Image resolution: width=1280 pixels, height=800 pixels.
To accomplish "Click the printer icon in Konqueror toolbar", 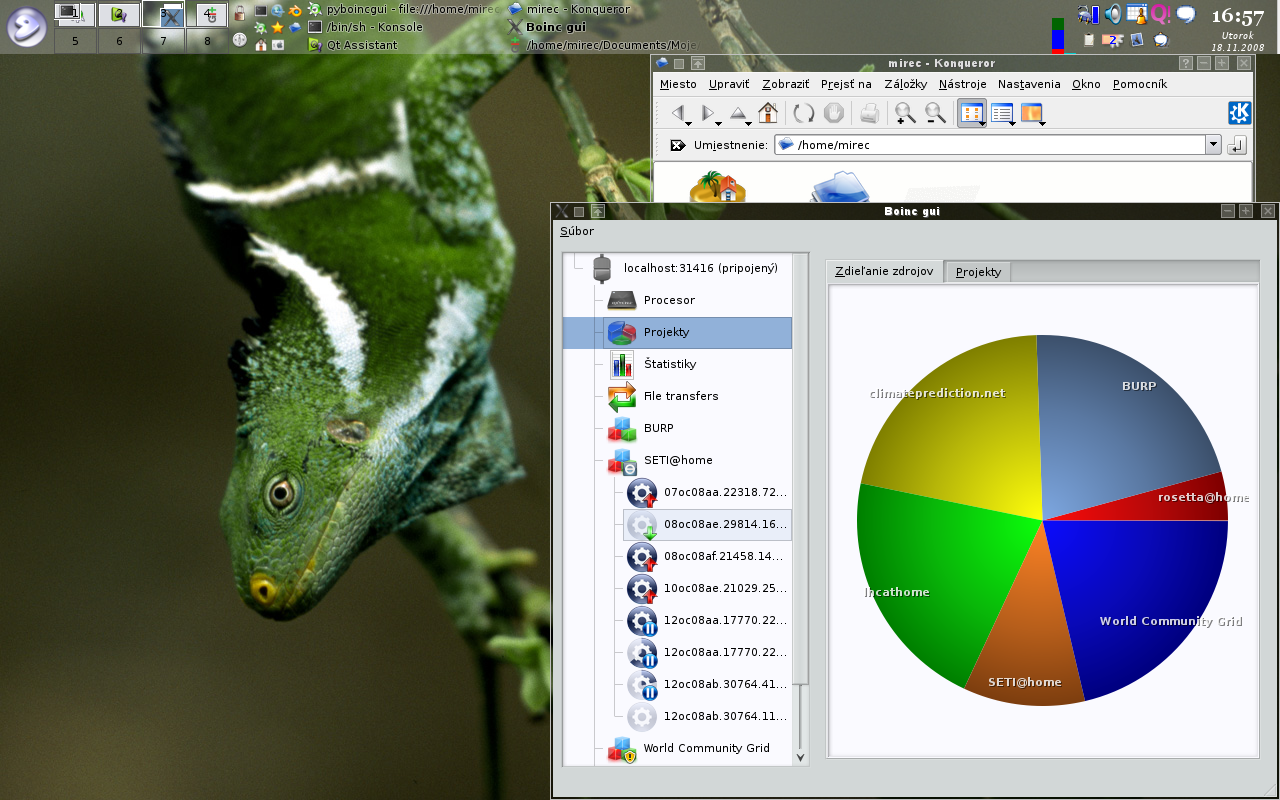I will (x=869, y=113).
